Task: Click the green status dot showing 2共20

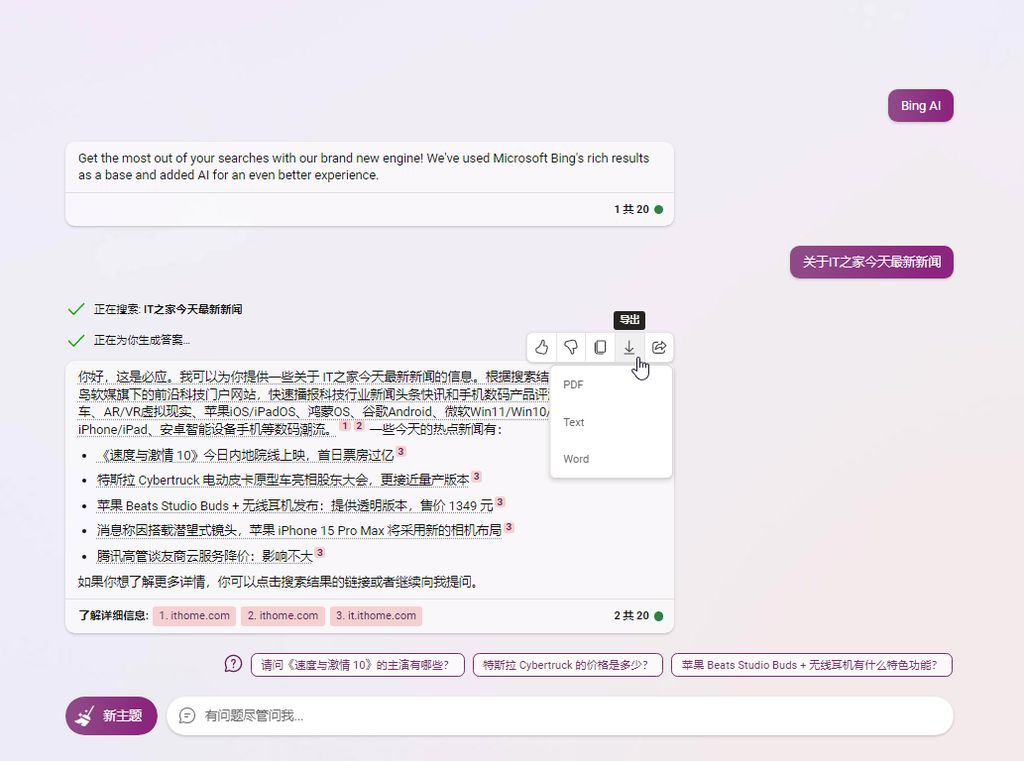Action: [x=658, y=617]
